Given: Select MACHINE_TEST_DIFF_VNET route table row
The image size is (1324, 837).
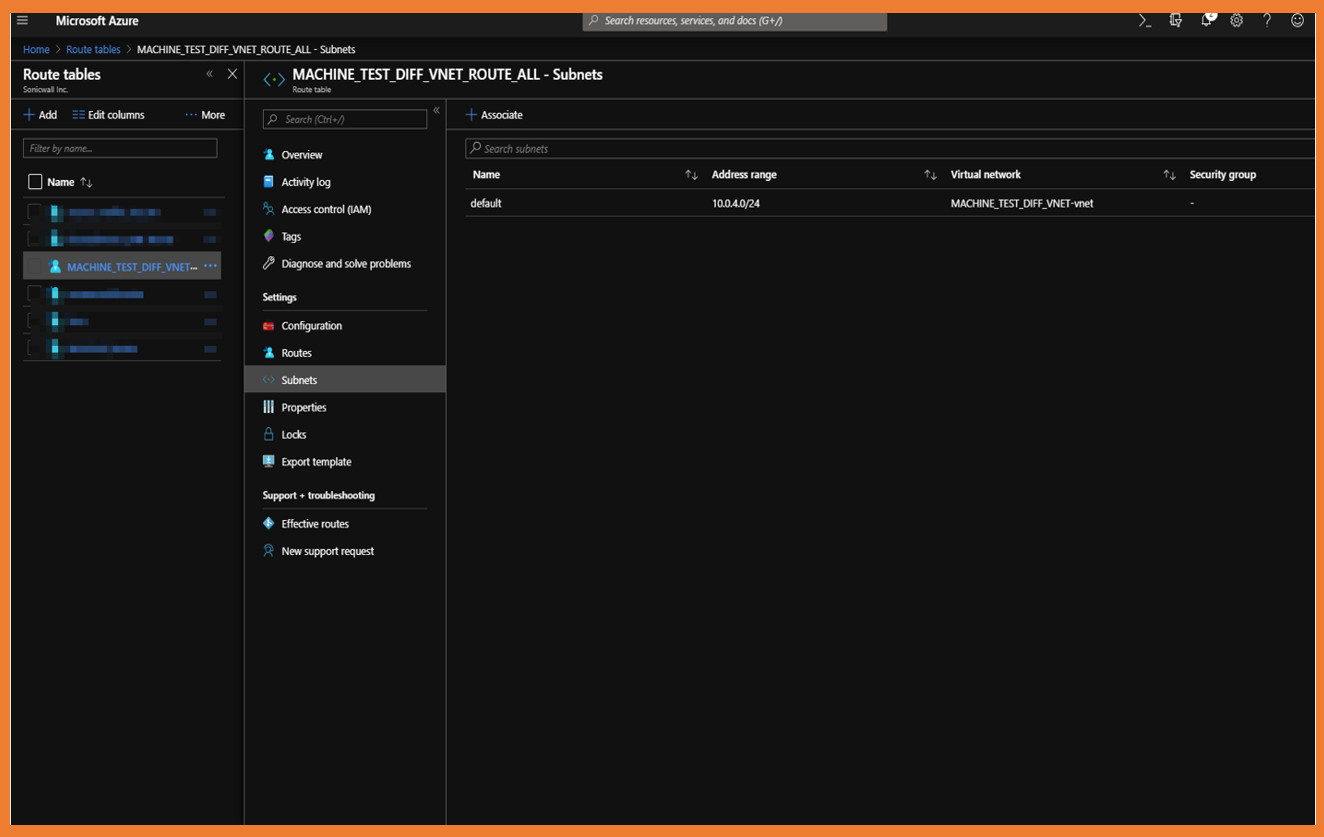Looking at the screenshot, I should pyautogui.click(x=122, y=267).
